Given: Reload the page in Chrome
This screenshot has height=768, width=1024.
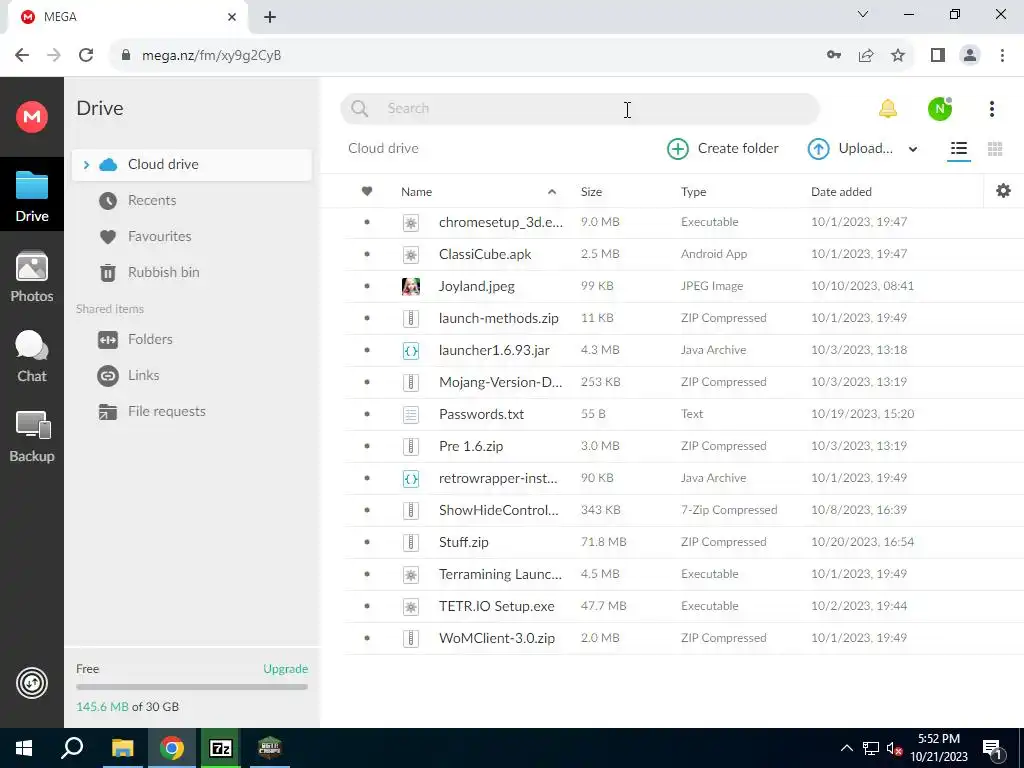Looking at the screenshot, I should click(86, 56).
